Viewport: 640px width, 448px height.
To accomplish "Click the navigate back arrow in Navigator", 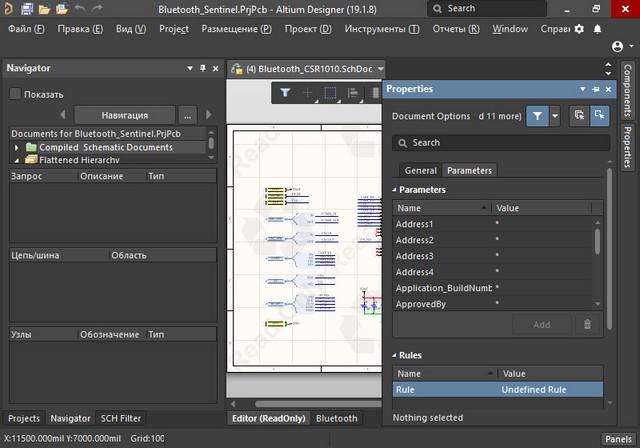I will click(62, 115).
